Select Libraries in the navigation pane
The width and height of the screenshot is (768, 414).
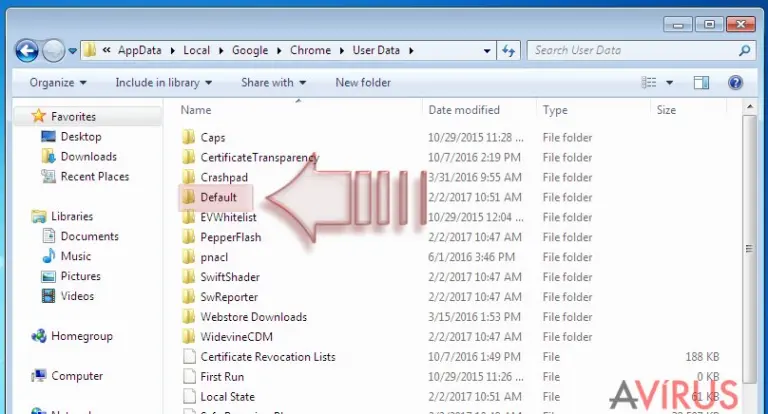[72, 216]
